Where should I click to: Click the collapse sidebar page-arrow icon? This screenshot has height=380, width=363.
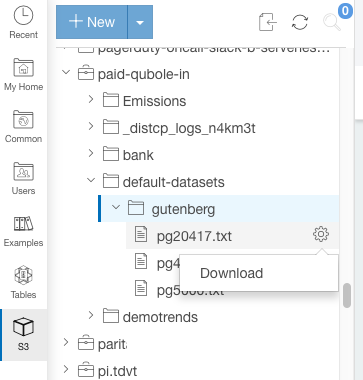268,22
